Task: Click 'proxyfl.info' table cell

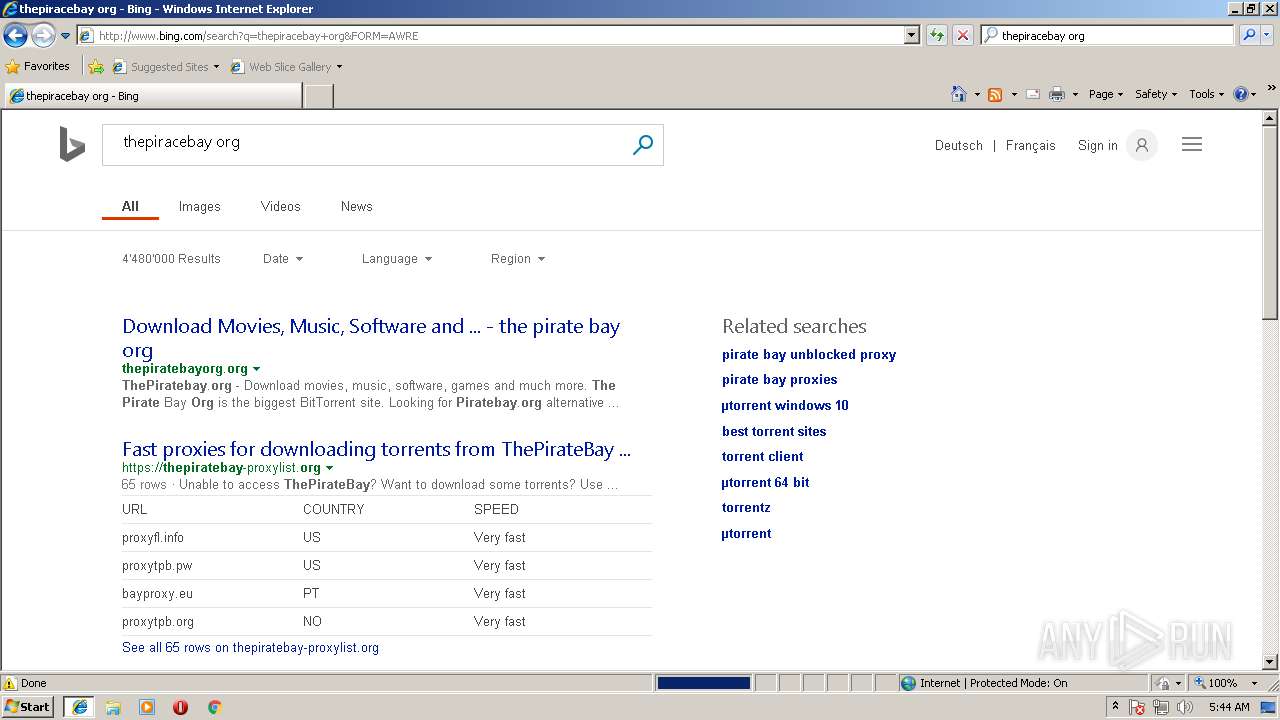Action: click(153, 537)
